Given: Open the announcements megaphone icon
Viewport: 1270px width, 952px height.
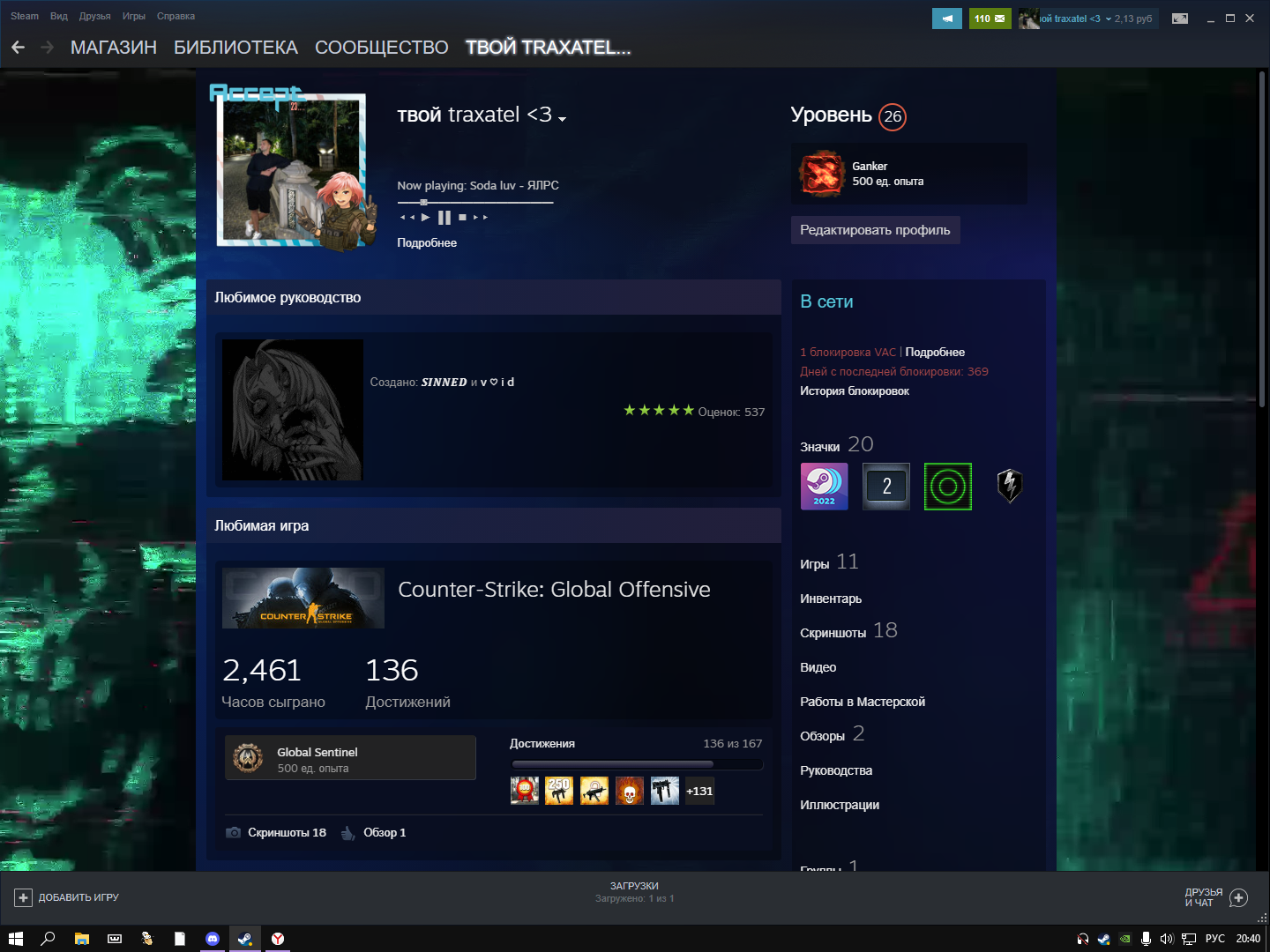Looking at the screenshot, I should pos(946,19).
